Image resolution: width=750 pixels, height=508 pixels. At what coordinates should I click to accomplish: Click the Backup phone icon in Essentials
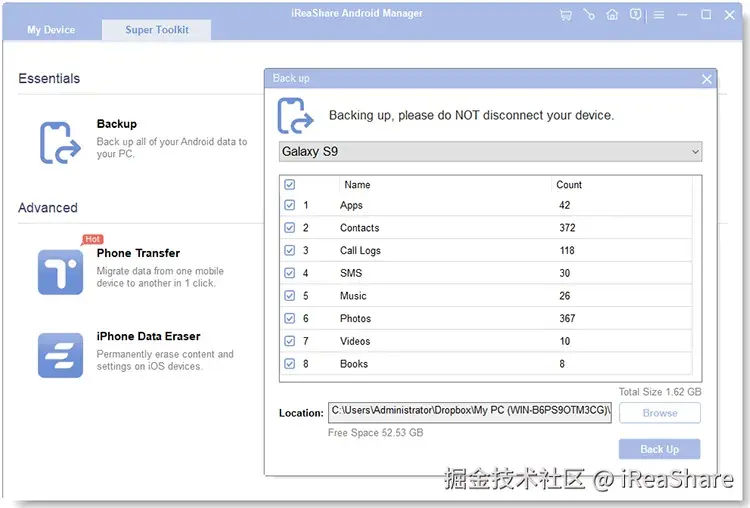(x=60, y=143)
